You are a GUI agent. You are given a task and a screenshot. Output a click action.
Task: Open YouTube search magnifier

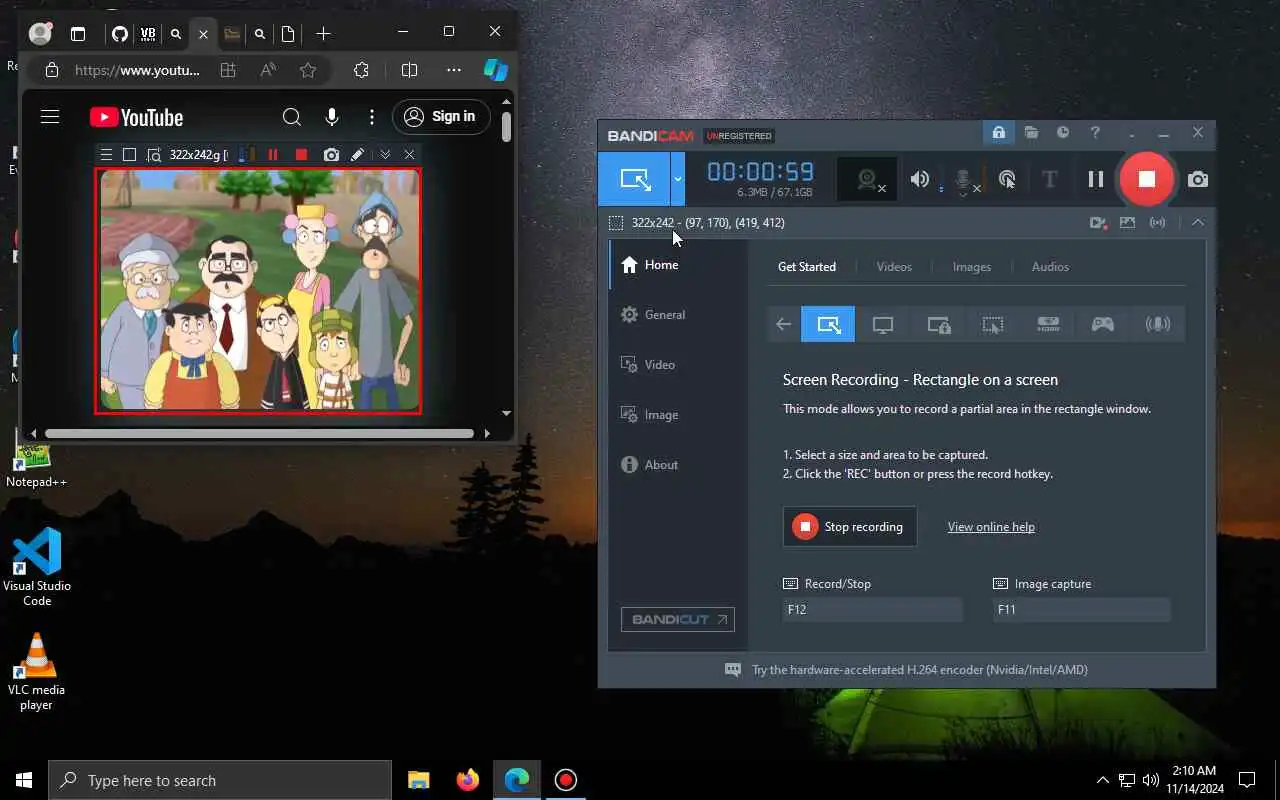[292, 117]
